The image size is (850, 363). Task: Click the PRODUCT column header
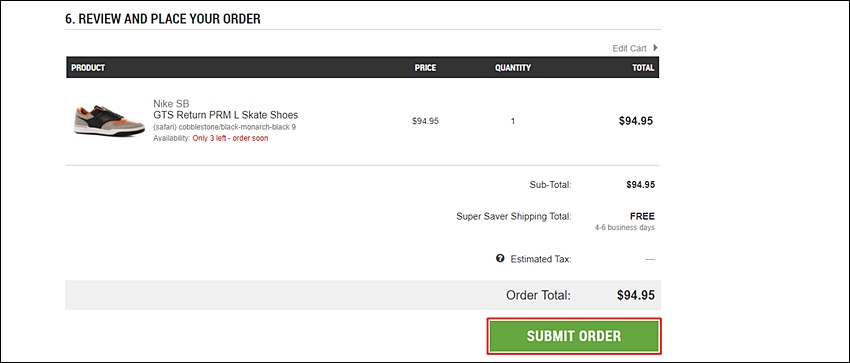coord(88,68)
